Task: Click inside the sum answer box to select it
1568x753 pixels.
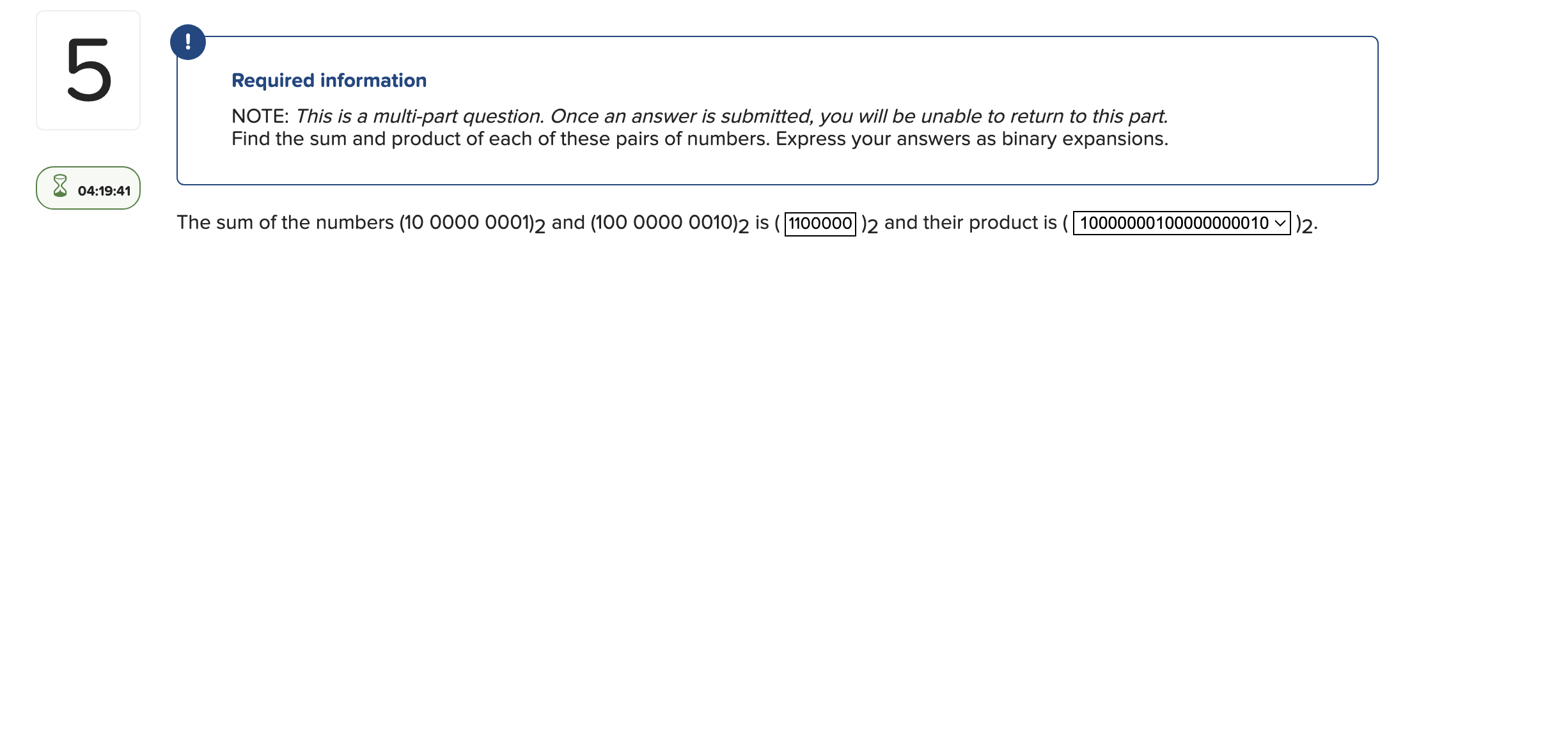Action: (x=821, y=223)
